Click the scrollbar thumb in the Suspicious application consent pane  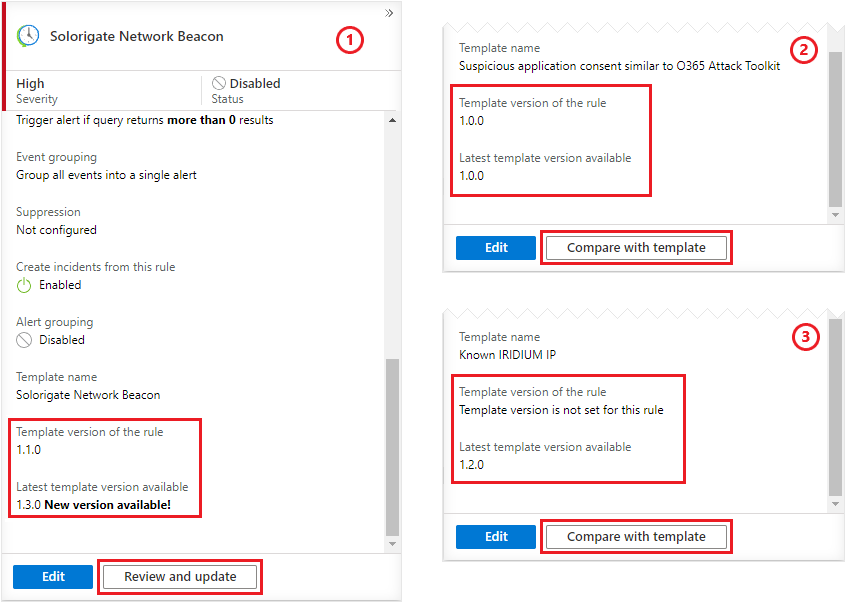pos(835,129)
